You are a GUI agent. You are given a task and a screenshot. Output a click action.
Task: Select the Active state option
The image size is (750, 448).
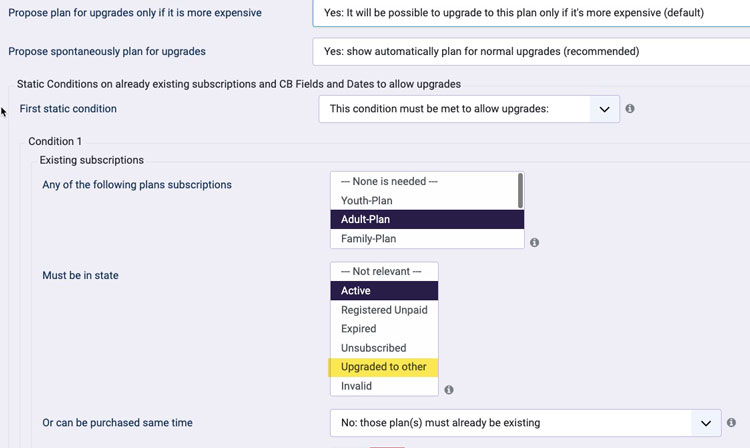click(x=384, y=291)
